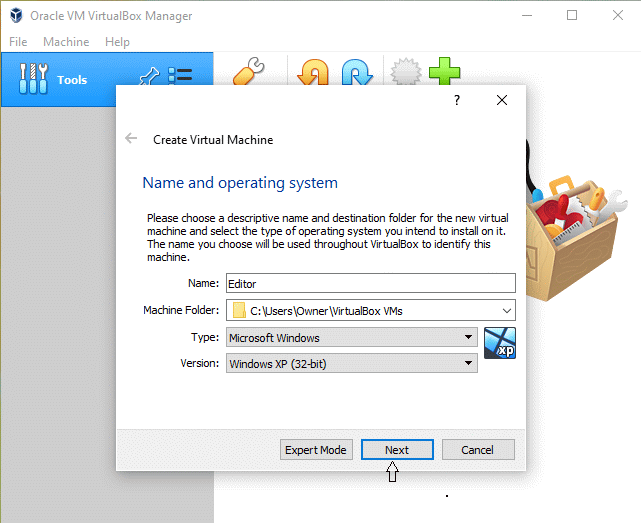Viewport: 641px width, 523px height.
Task: Open the Help menu
Action: [117, 42]
